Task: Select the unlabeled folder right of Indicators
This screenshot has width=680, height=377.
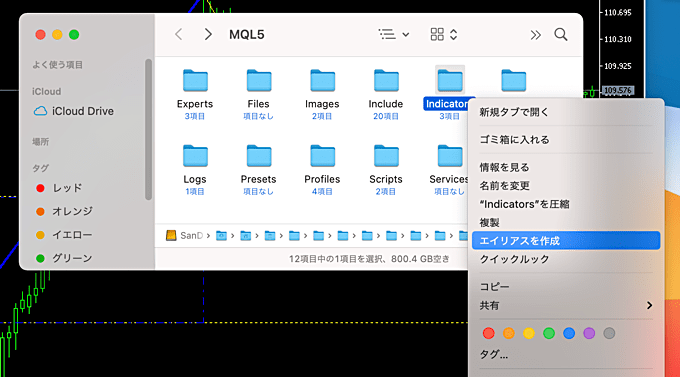Action: pyautogui.click(x=513, y=81)
